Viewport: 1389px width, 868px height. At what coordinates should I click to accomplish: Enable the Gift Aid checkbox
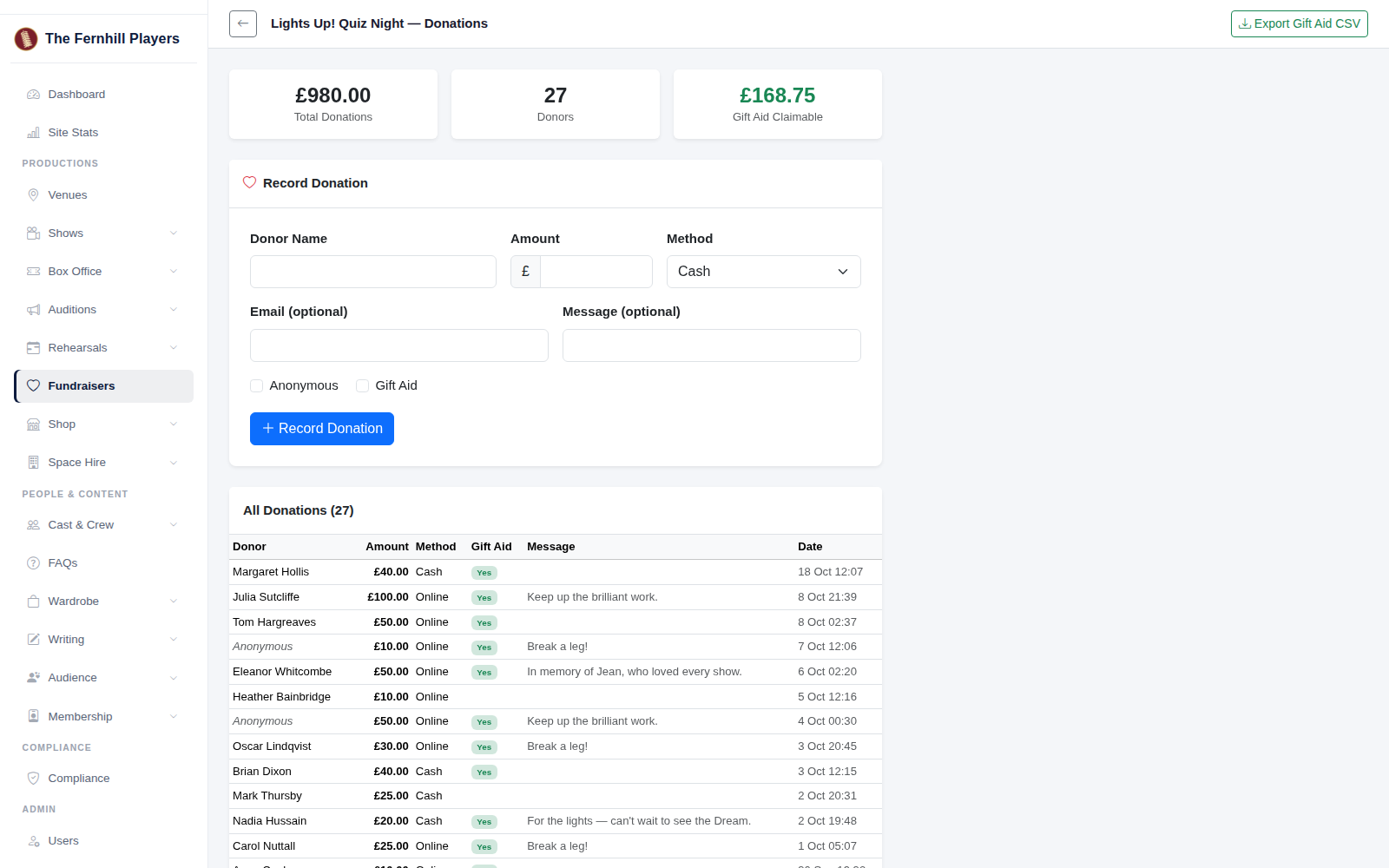click(362, 385)
